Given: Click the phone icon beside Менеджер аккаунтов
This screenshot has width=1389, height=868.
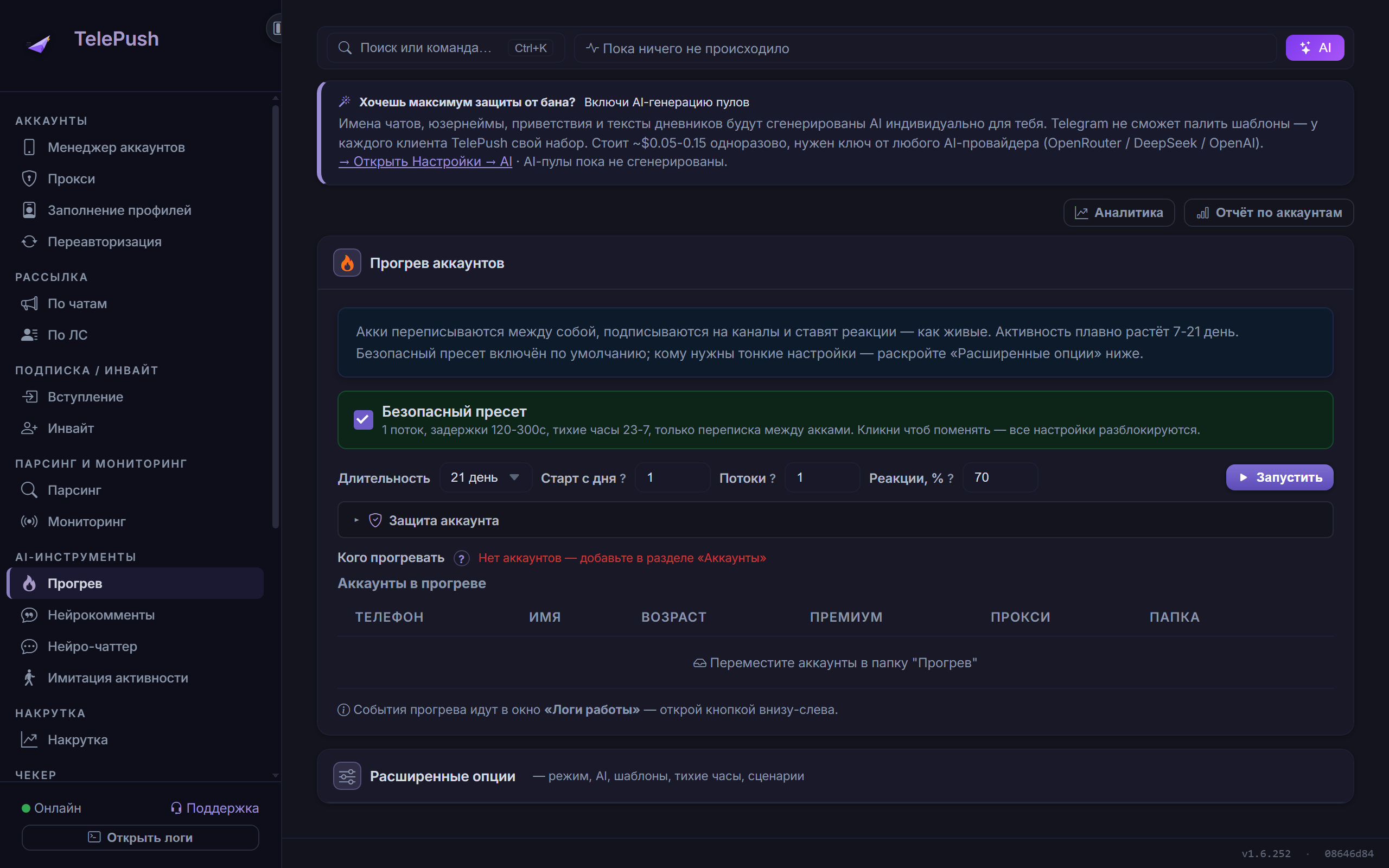Looking at the screenshot, I should tap(29, 147).
